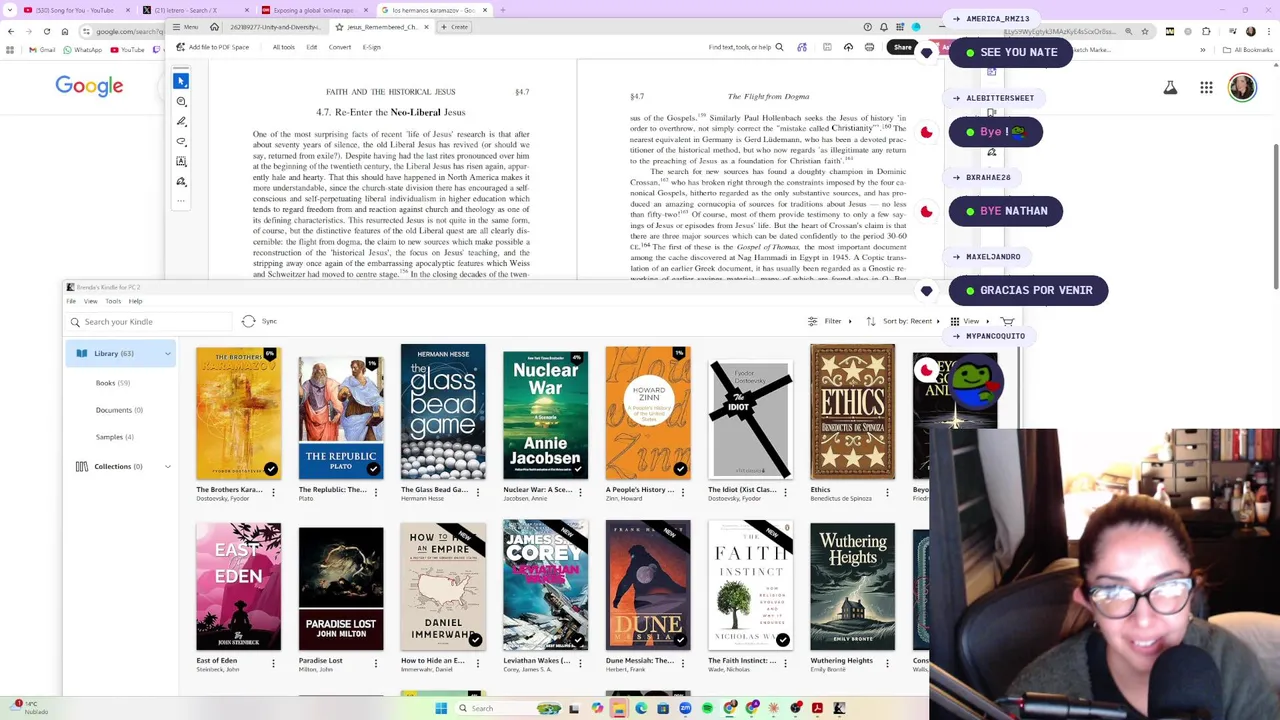Open Kindle Tools menu
Viewport: 1280px width, 720px height.
click(x=113, y=301)
